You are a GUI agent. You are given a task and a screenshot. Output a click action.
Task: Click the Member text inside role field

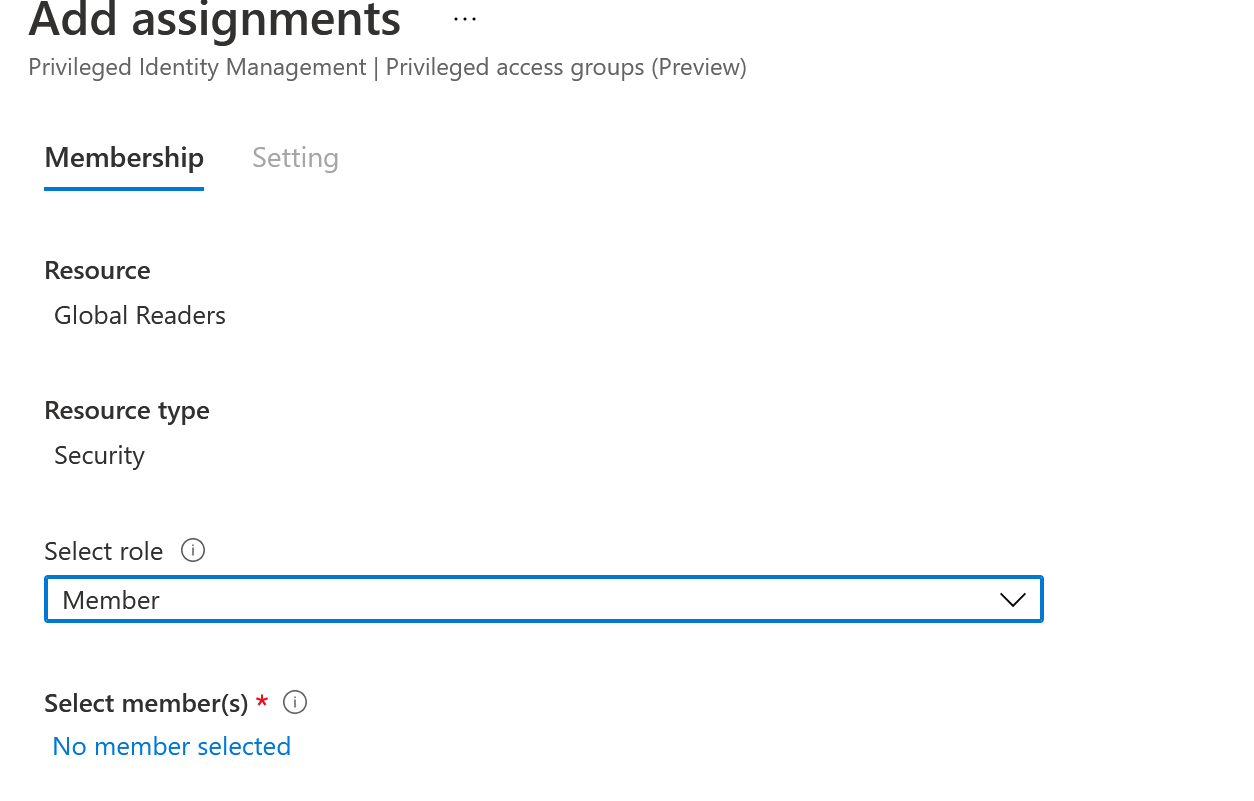coord(111,600)
